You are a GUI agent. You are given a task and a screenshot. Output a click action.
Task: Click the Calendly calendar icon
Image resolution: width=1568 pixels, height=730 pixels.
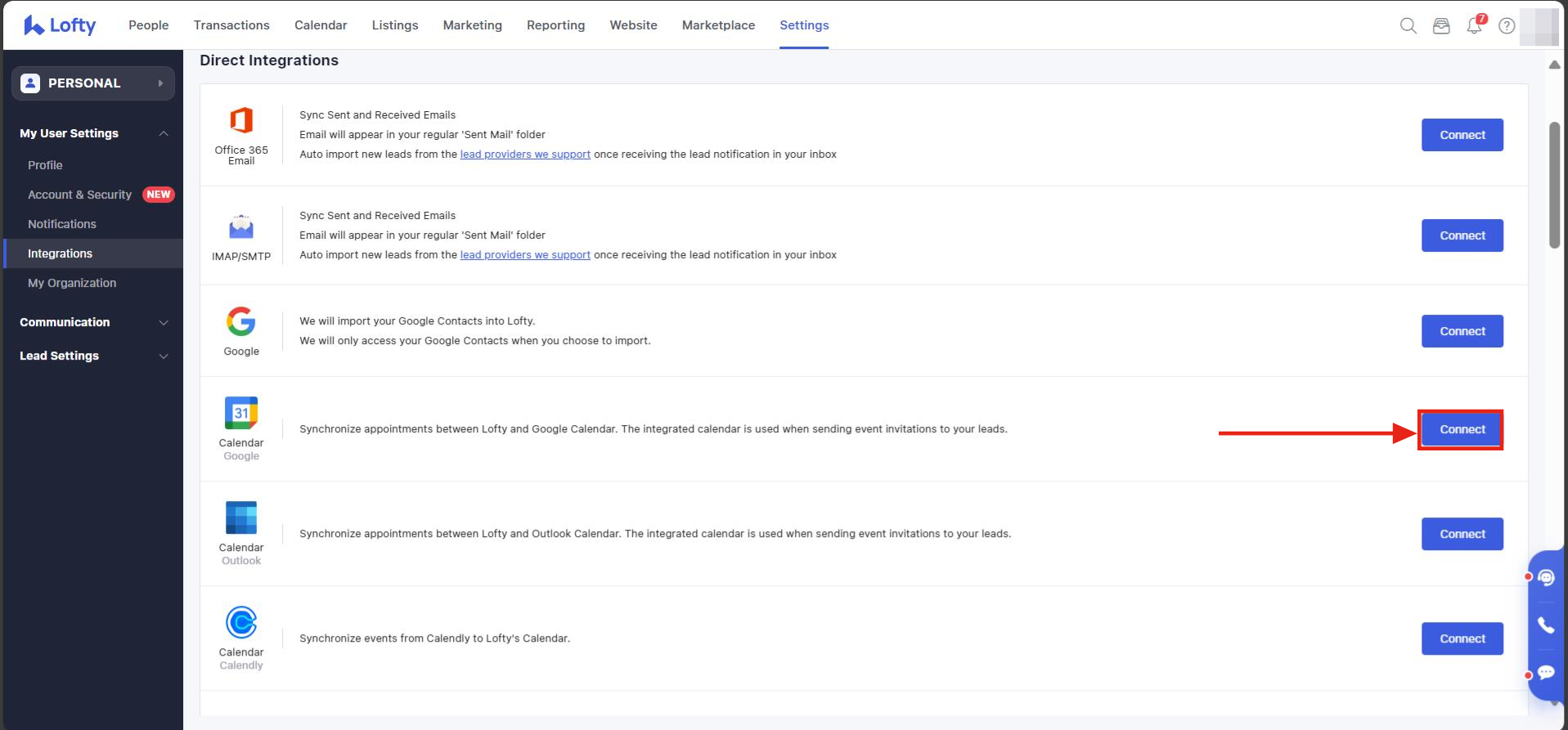pos(241,622)
